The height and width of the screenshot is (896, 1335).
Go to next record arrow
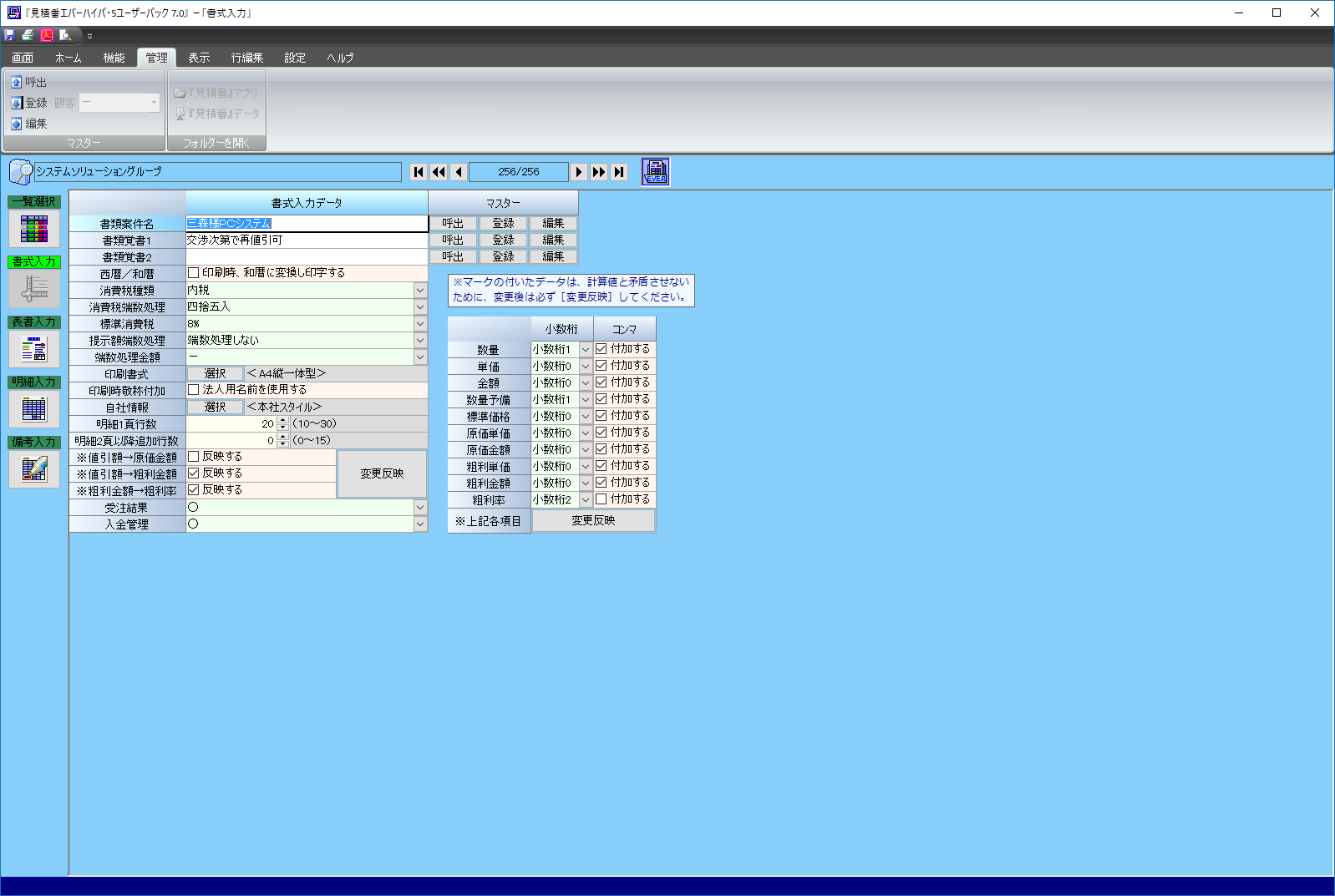(578, 172)
